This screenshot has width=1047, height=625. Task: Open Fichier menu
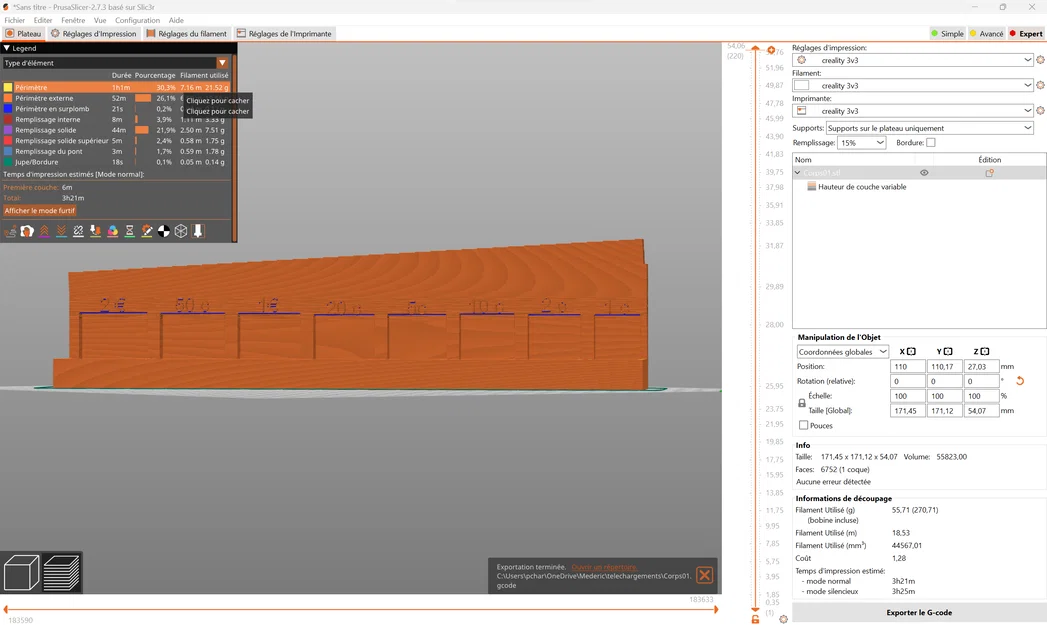[x=15, y=21]
